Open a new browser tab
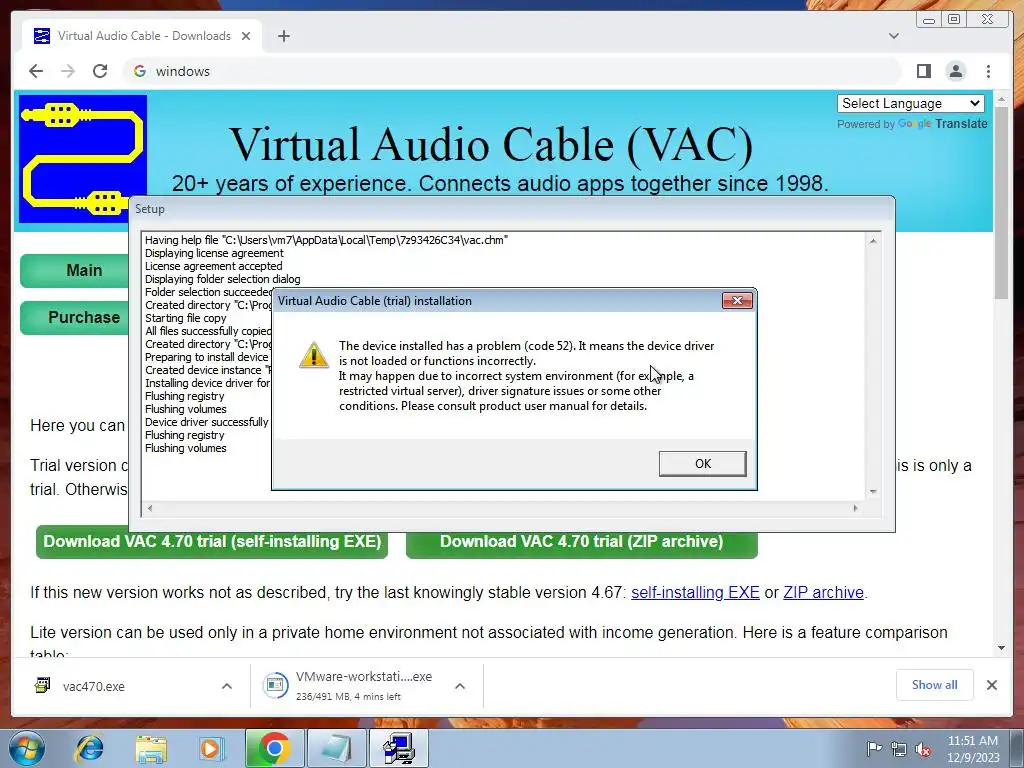This screenshot has height=768, width=1024. tap(283, 36)
